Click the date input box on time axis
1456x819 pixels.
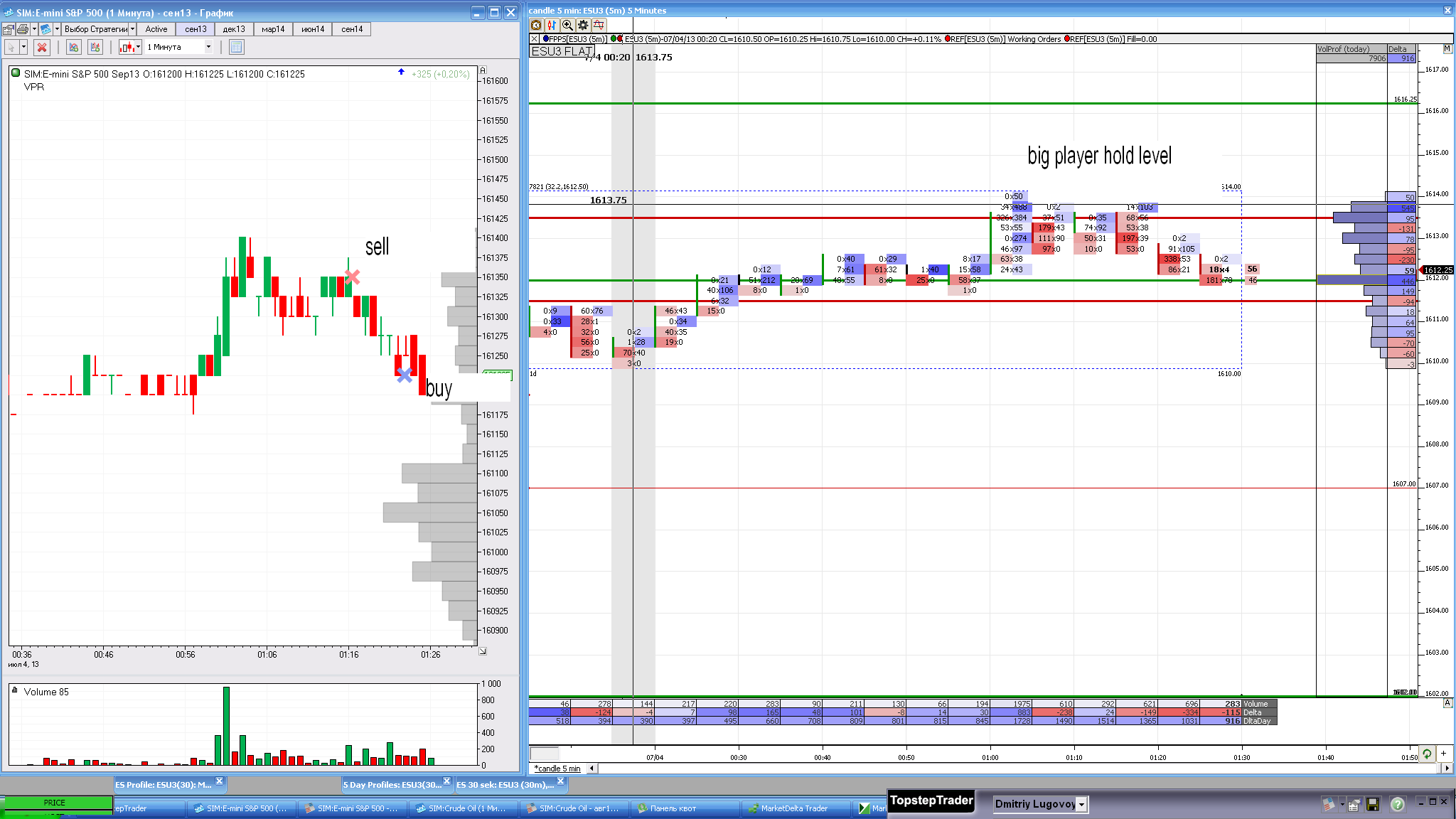[x=545, y=754]
